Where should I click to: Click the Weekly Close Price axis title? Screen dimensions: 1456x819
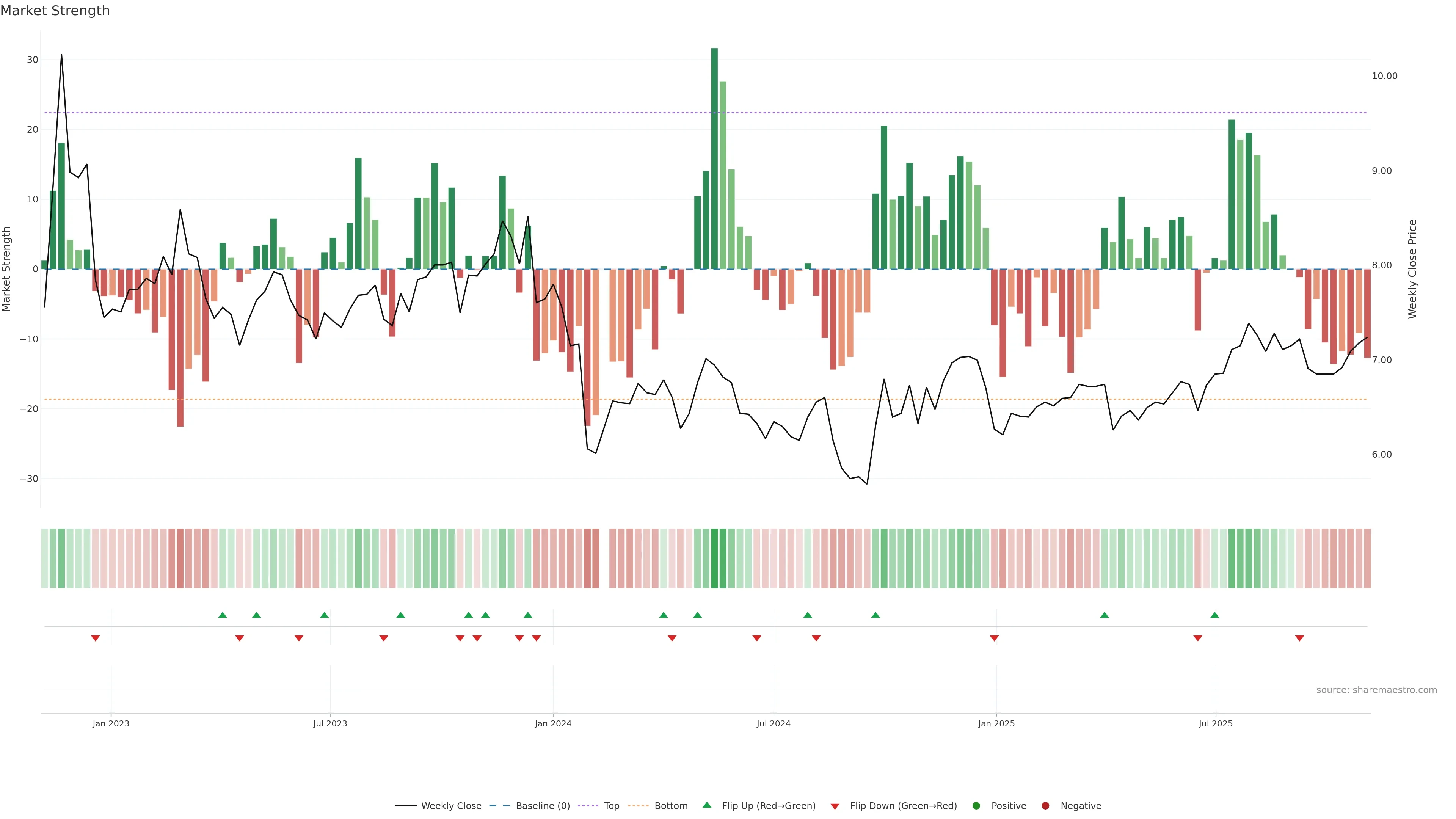(x=1412, y=269)
